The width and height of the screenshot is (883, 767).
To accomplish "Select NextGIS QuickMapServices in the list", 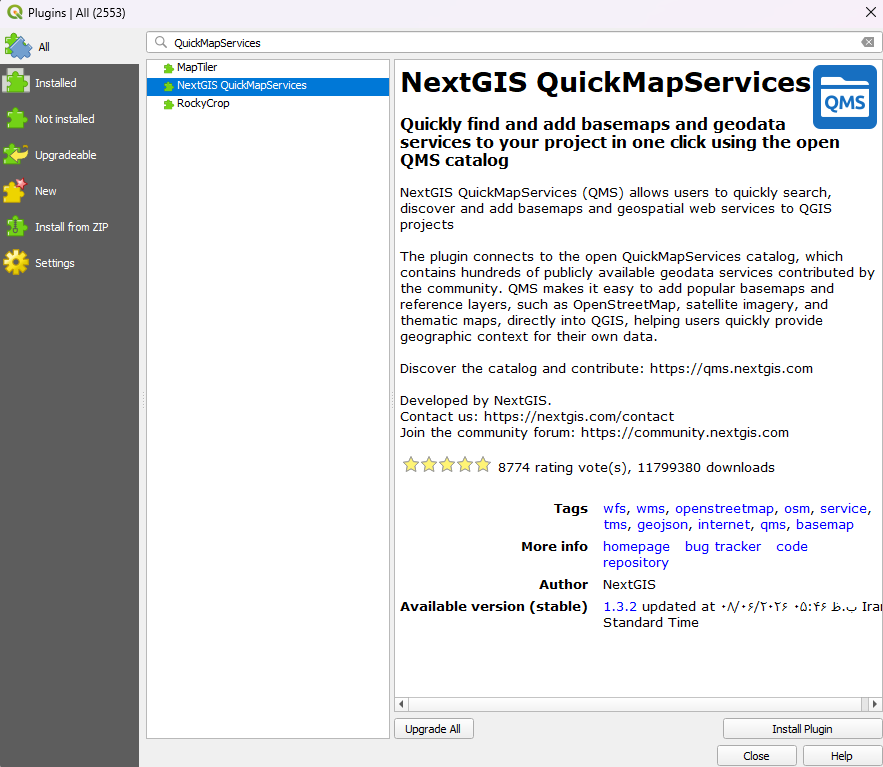I will 268,86.
